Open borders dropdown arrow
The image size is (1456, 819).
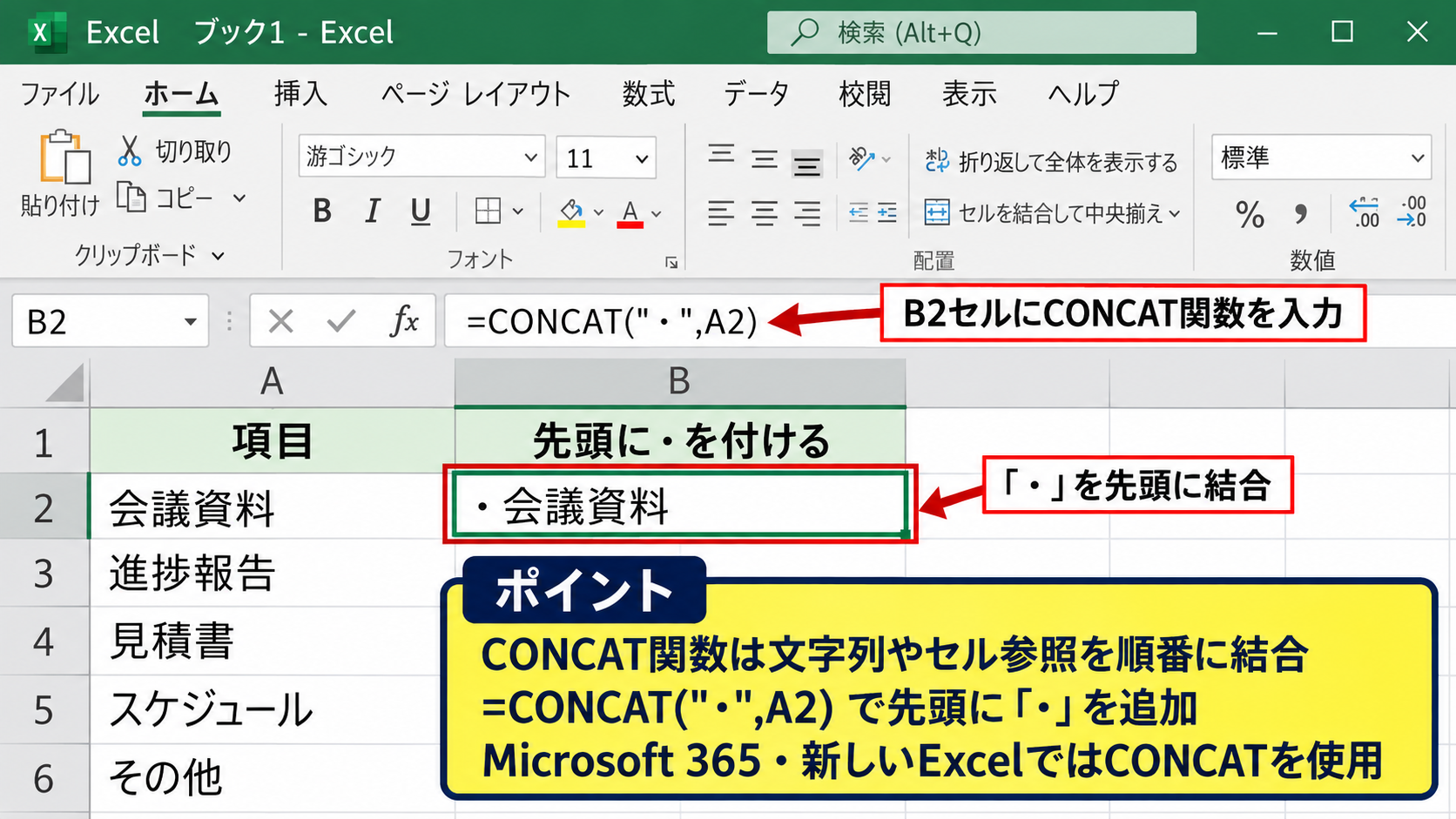click(x=518, y=211)
